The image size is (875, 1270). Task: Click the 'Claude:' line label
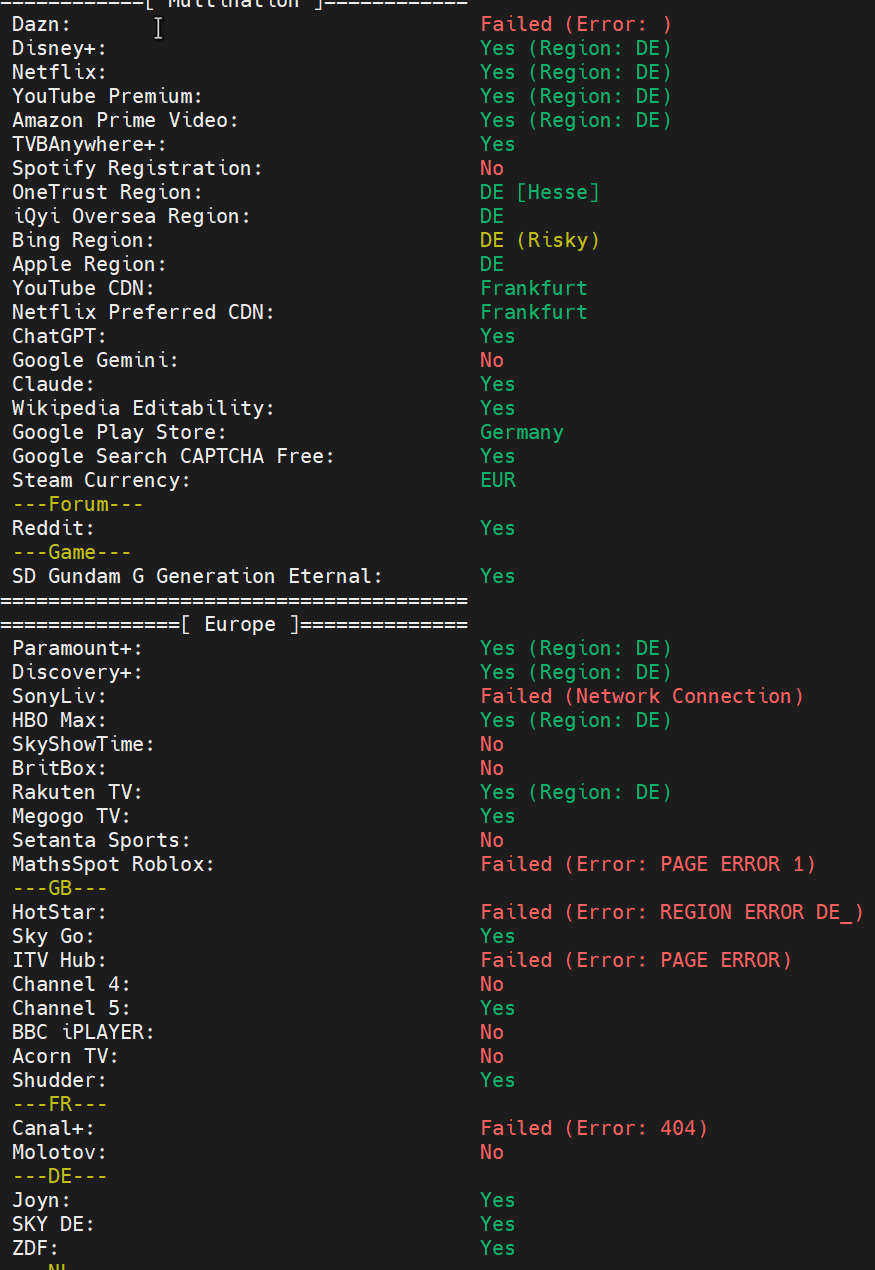coord(53,384)
